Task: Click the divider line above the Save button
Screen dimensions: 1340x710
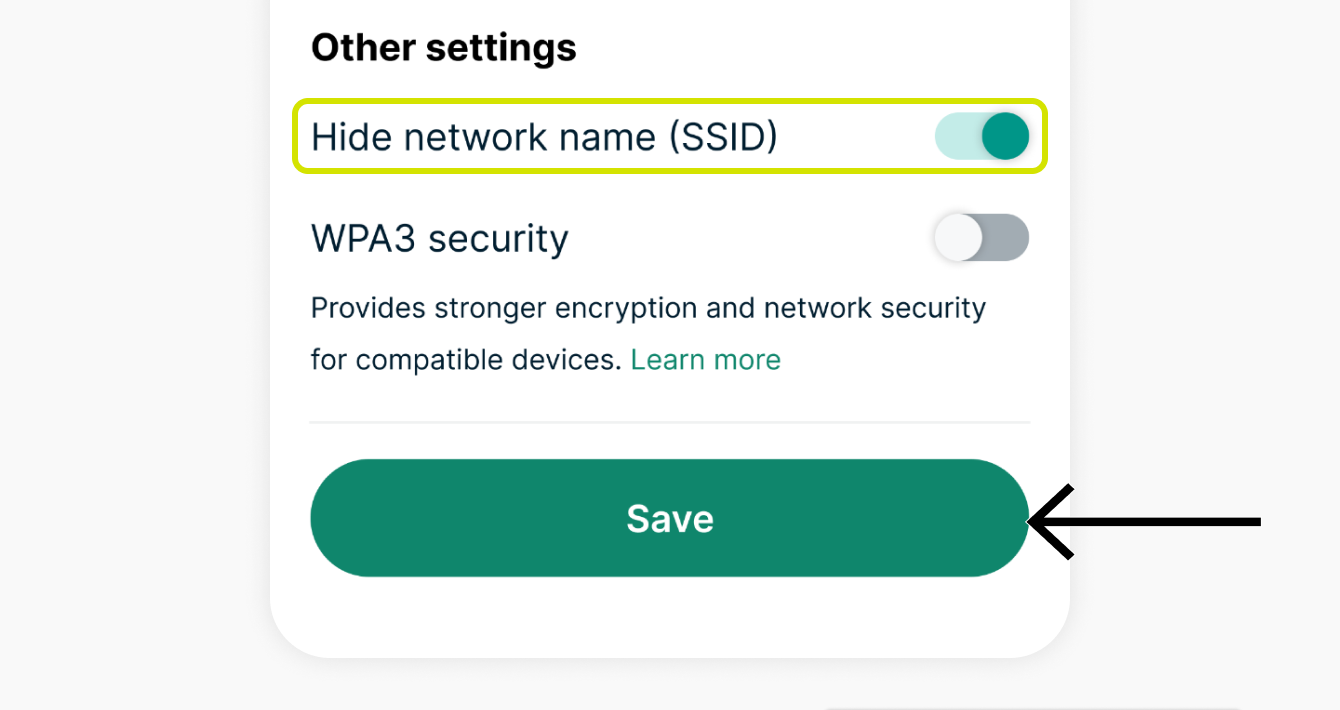Action: [669, 422]
